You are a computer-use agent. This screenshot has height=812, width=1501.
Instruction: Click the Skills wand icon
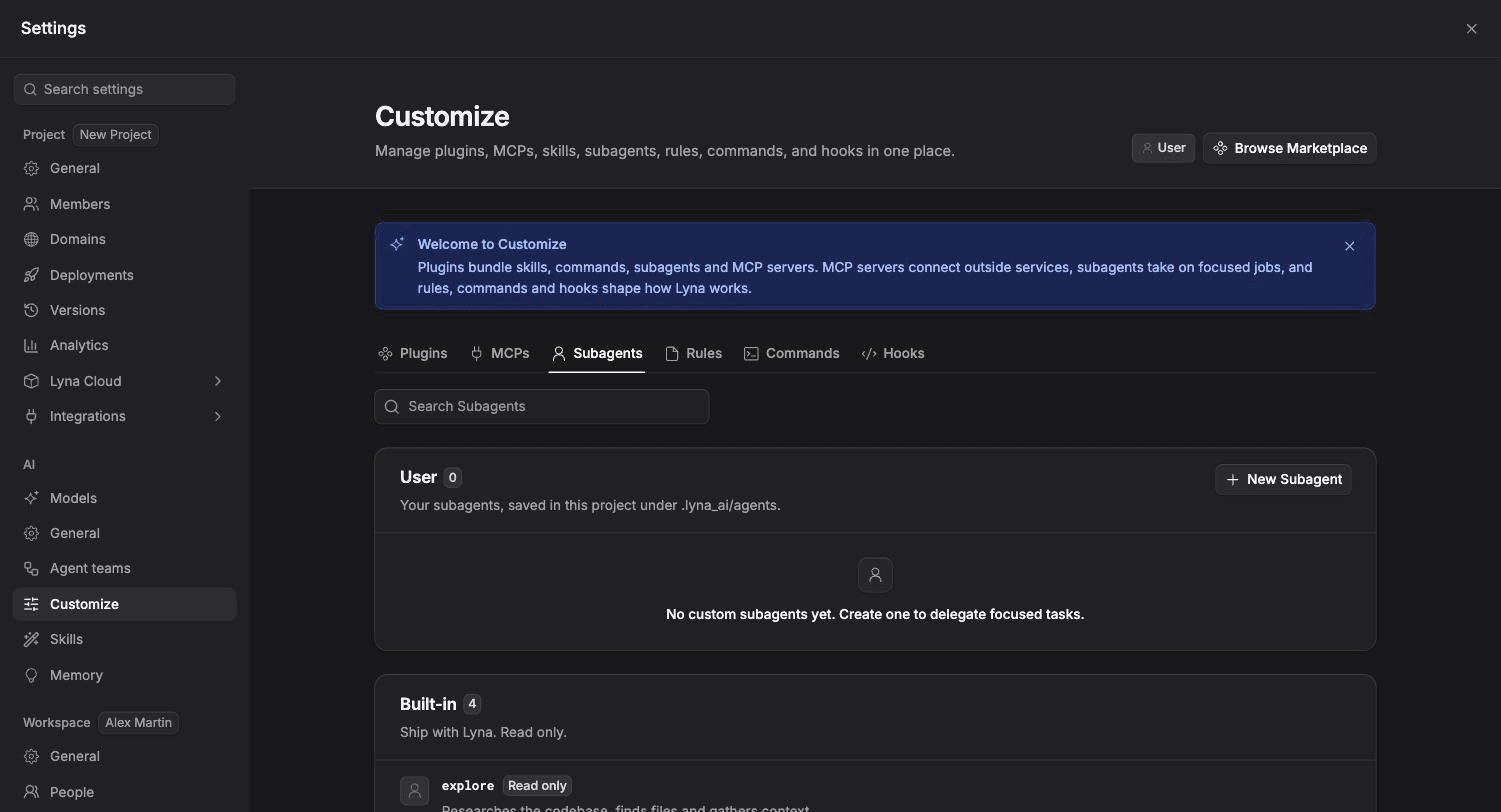coord(31,639)
